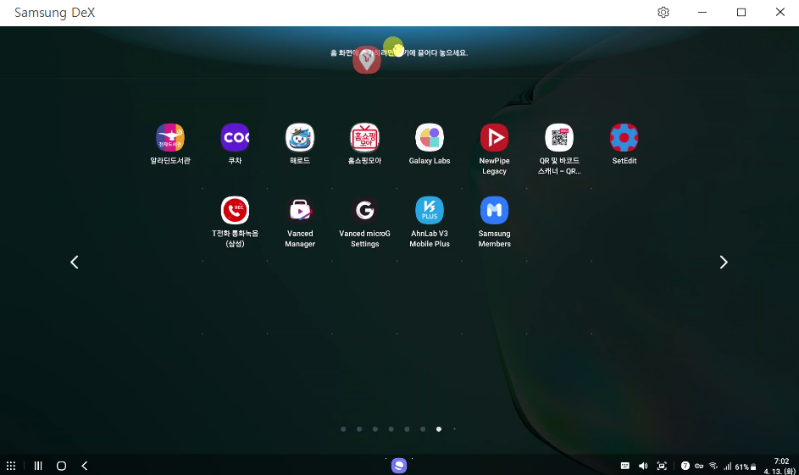Image resolution: width=799 pixels, height=475 pixels.
Task: Open Vanced microG Settings
Action: pyautogui.click(x=364, y=210)
